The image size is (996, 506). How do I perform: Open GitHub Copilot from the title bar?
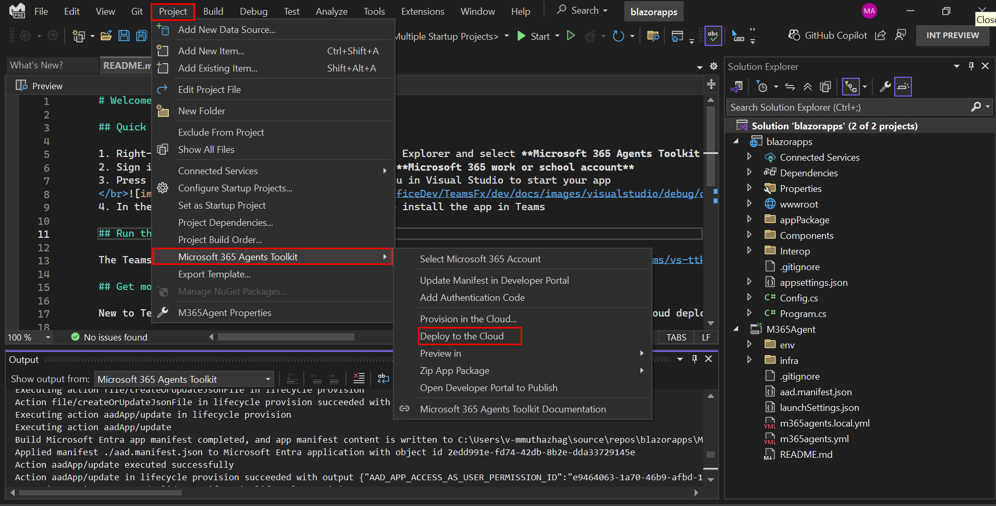tap(828, 36)
